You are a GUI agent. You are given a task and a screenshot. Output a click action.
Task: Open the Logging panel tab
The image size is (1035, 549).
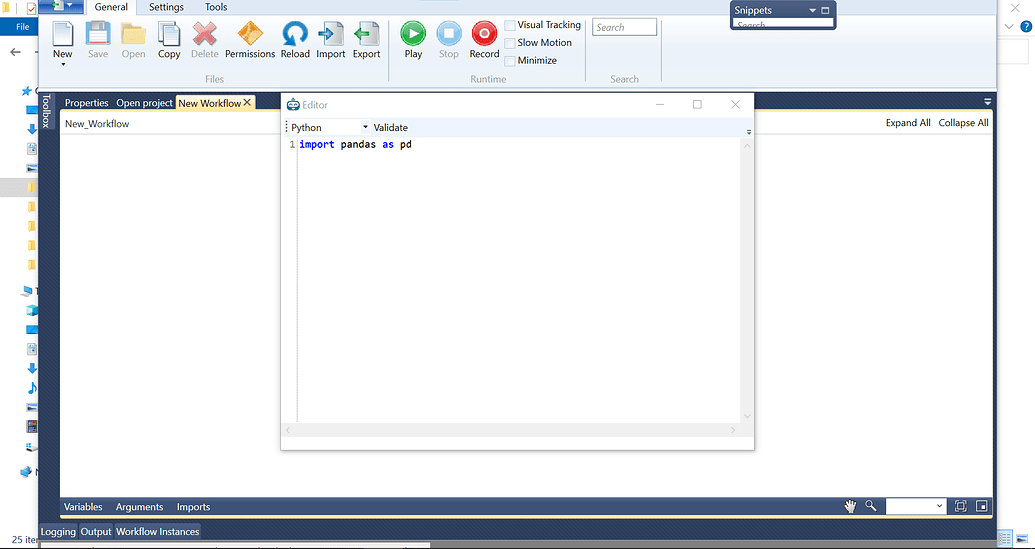(x=59, y=531)
